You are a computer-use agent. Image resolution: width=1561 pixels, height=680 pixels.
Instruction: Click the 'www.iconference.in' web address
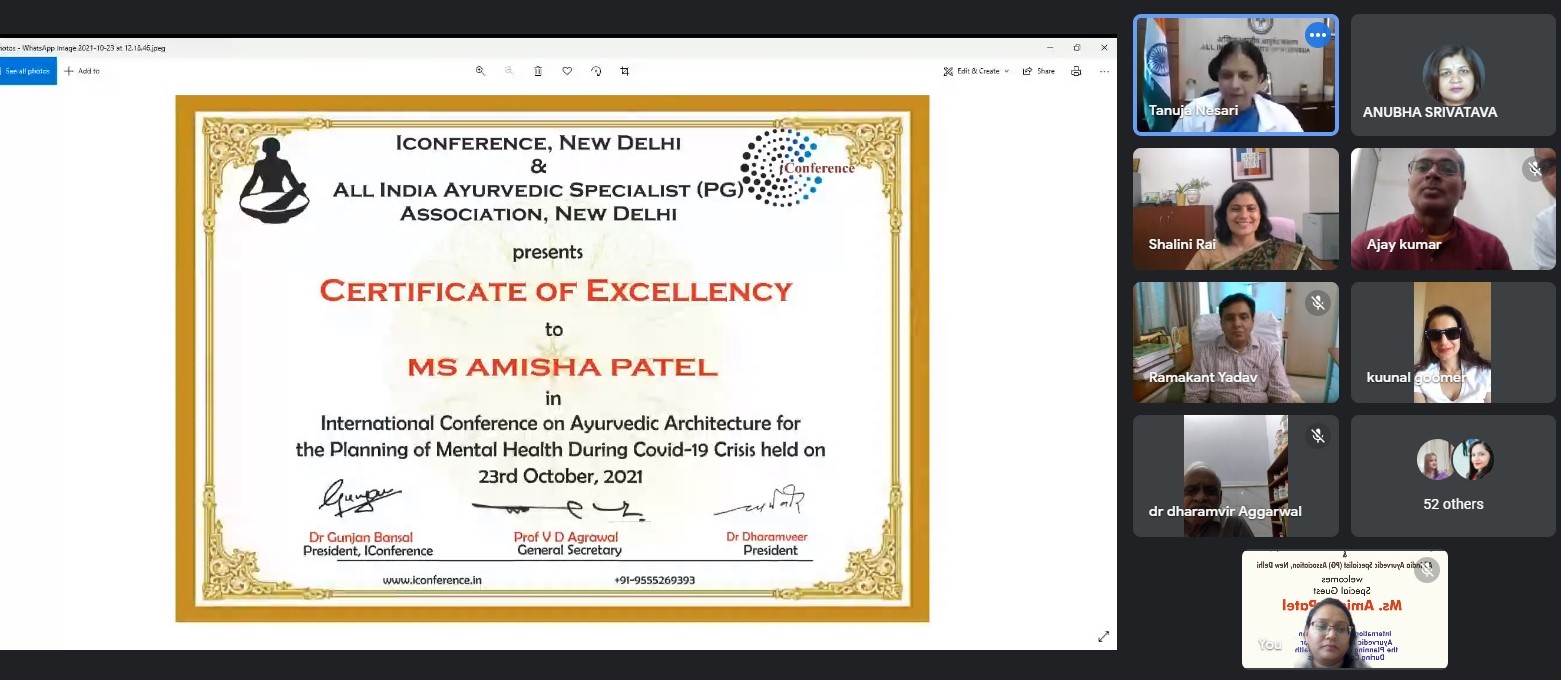[432, 580]
